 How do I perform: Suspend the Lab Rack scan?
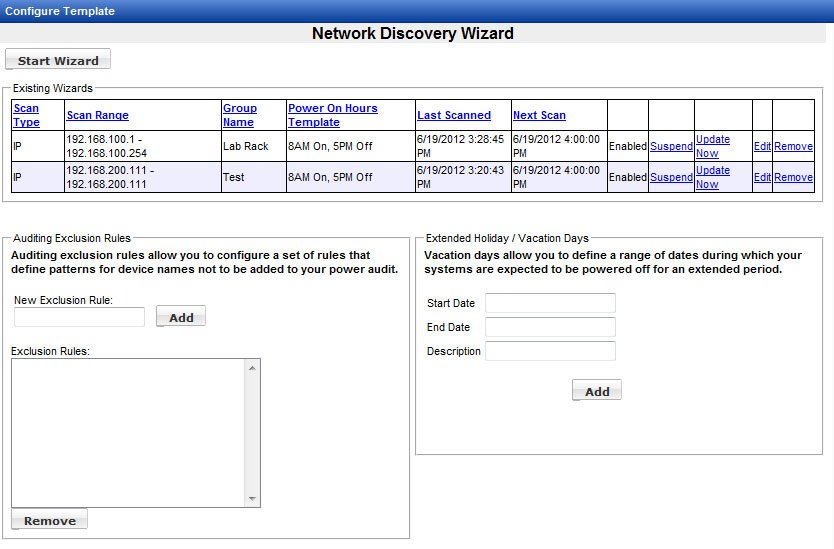pos(671,146)
